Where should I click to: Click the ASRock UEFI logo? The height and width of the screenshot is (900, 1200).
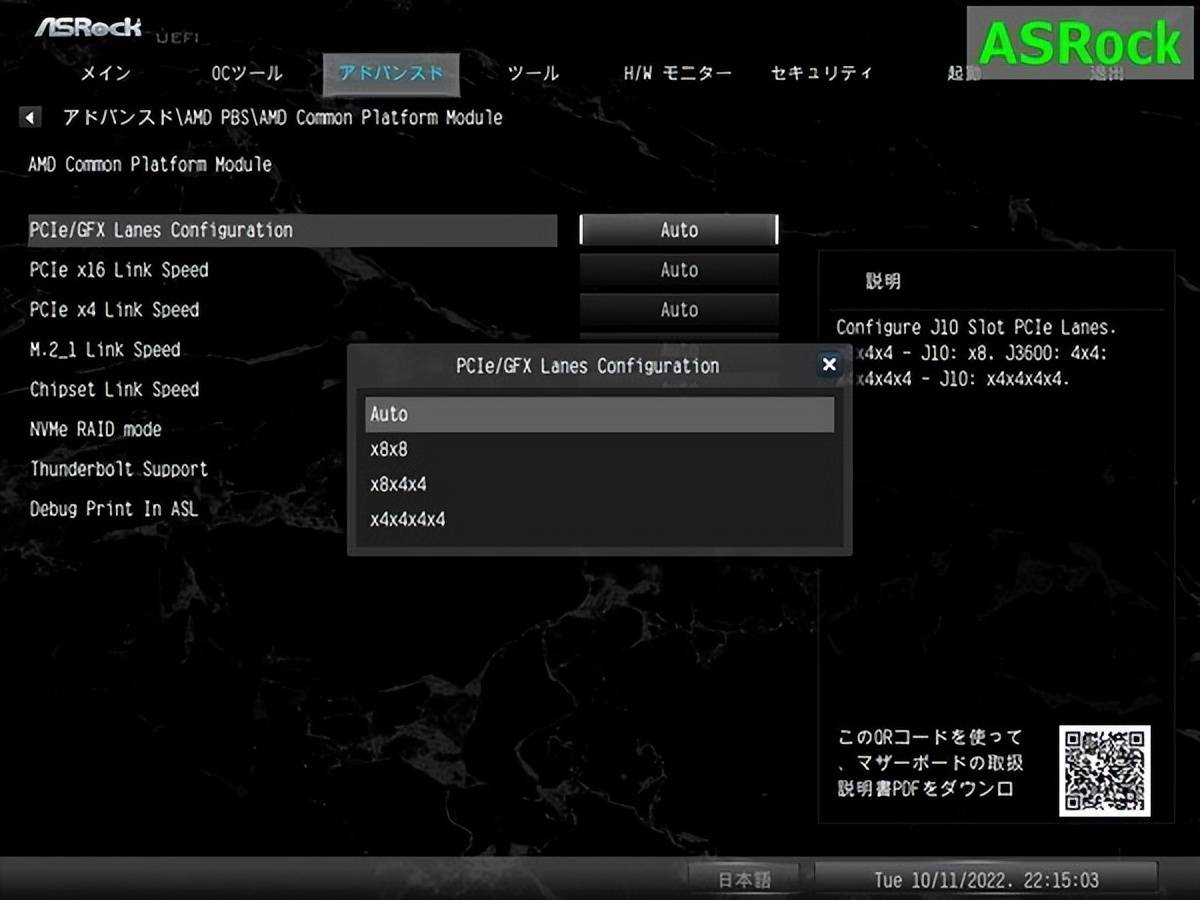[x=89, y=27]
